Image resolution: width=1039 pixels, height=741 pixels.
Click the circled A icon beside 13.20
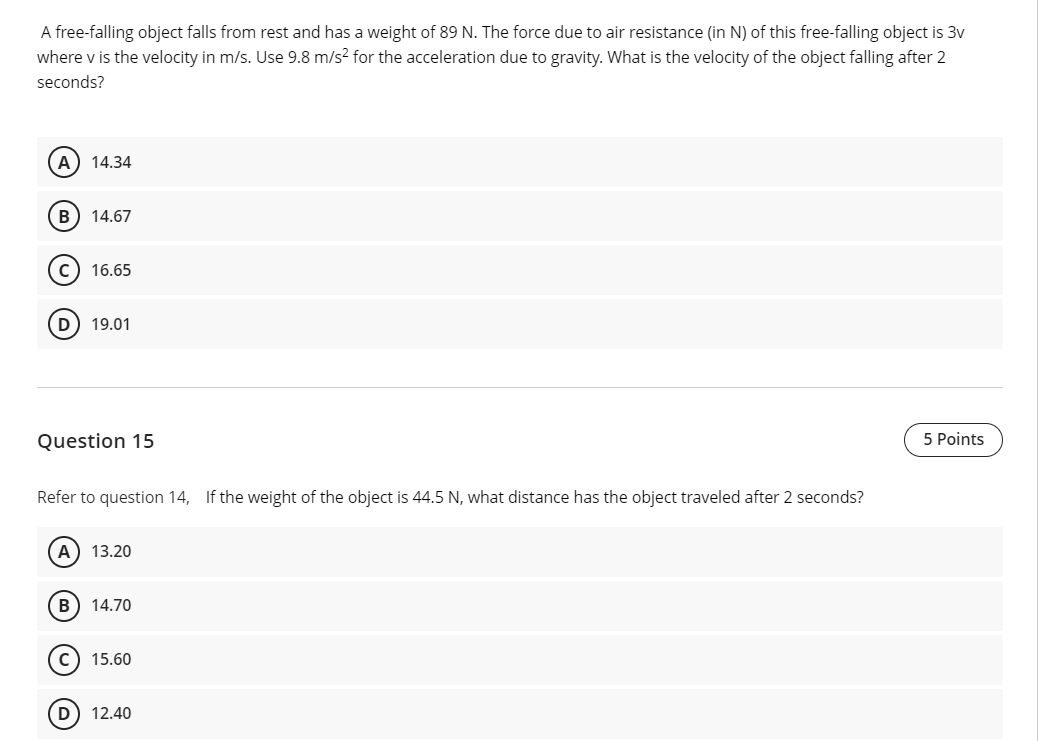pyautogui.click(x=64, y=551)
